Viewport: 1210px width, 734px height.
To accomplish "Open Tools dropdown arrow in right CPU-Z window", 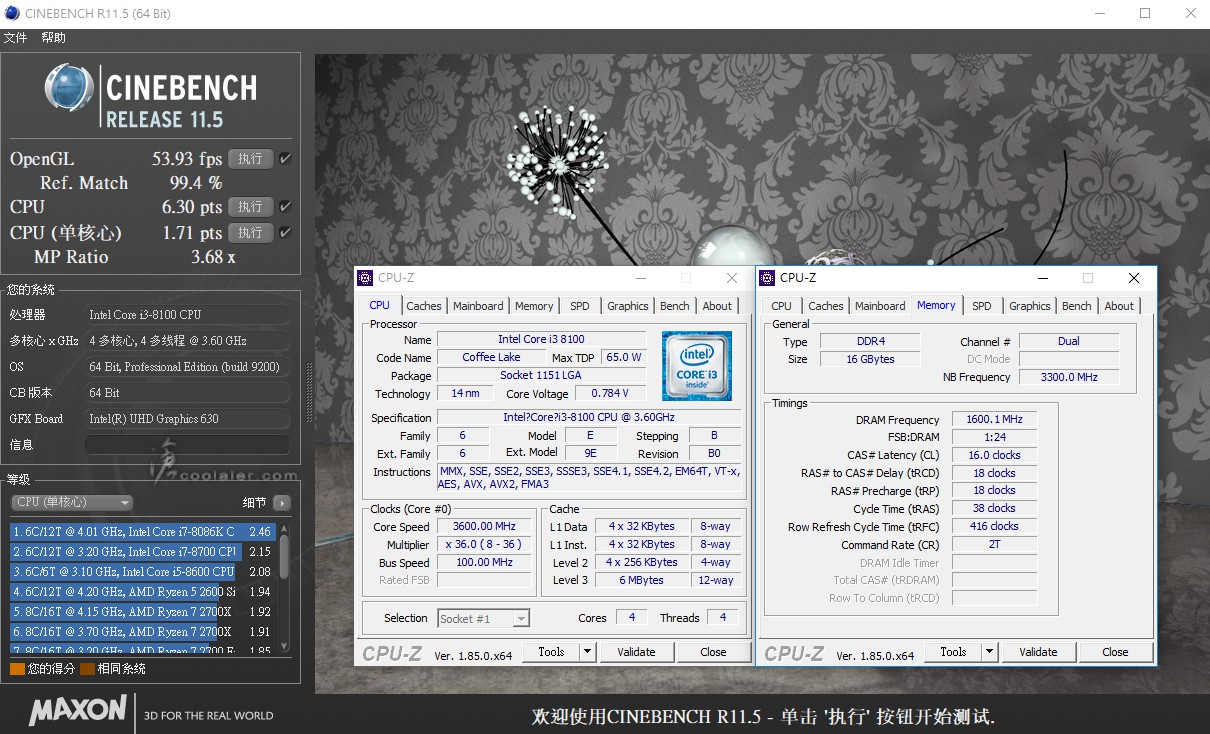I will (x=990, y=652).
